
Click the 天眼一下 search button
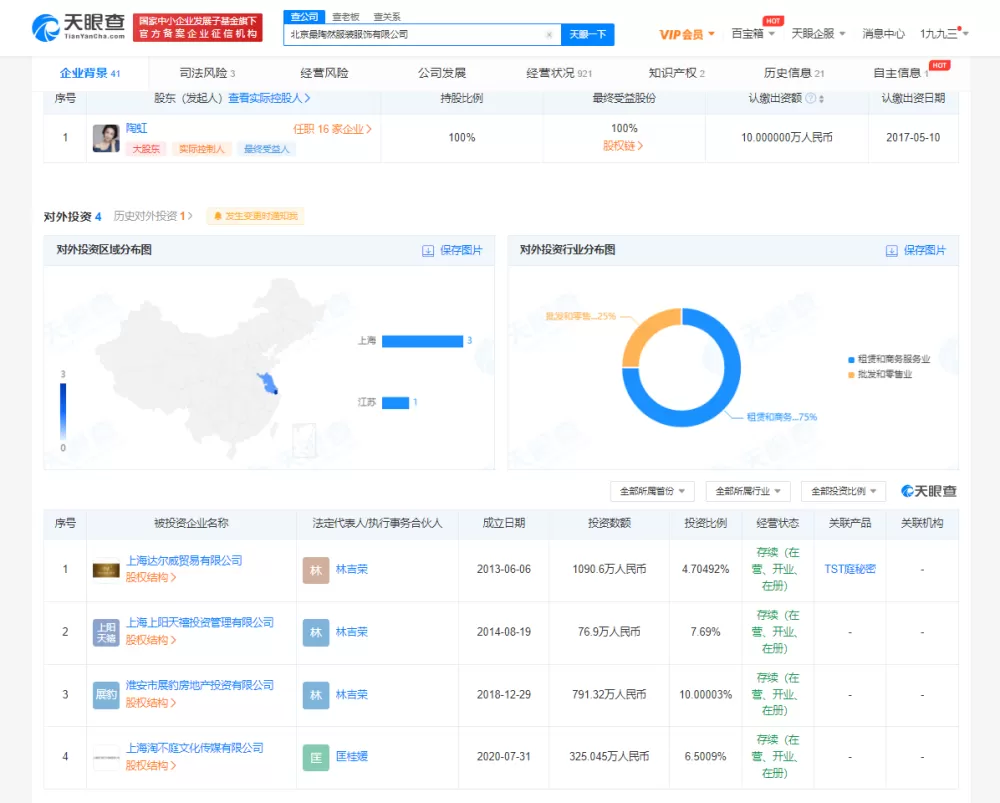pos(587,34)
